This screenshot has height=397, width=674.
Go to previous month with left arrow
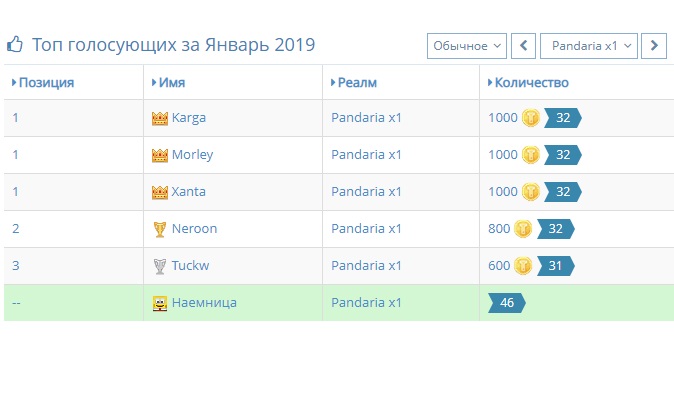pos(523,46)
